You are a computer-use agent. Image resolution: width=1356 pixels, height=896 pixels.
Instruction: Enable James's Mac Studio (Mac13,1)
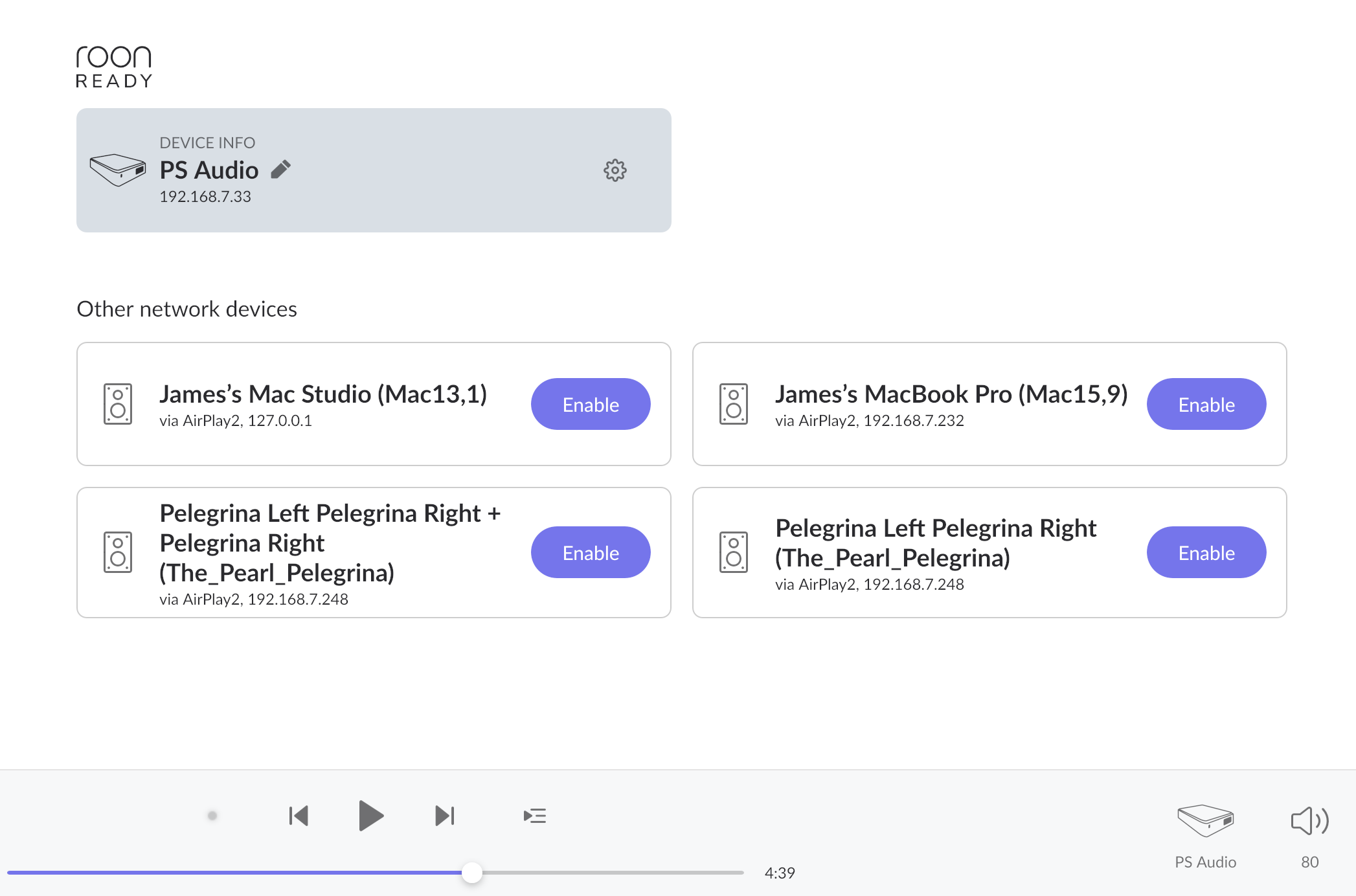click(x=591, y=404)
